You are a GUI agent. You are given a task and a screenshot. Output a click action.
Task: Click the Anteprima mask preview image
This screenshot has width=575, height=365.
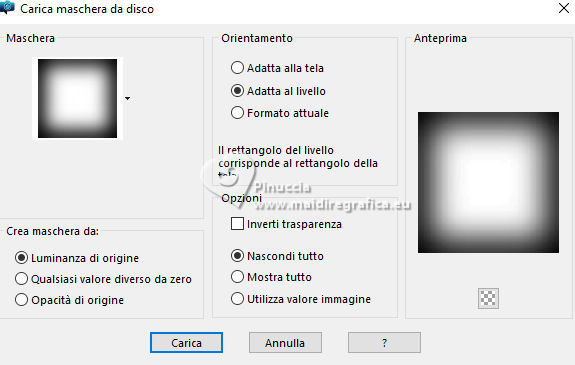(x=488, y=183)
